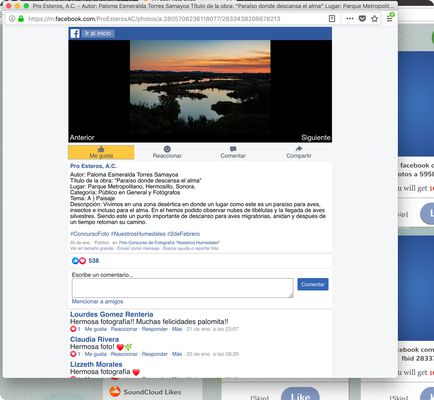Screen dimensions: 434x400
Task: Click the Me gusta thumbs-up button
Action: 101,152
